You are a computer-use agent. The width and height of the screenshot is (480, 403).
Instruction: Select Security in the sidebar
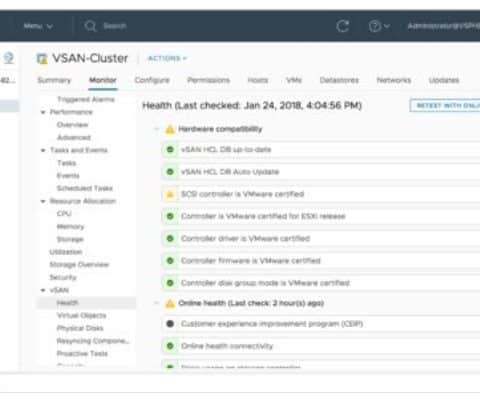point(63,277)
